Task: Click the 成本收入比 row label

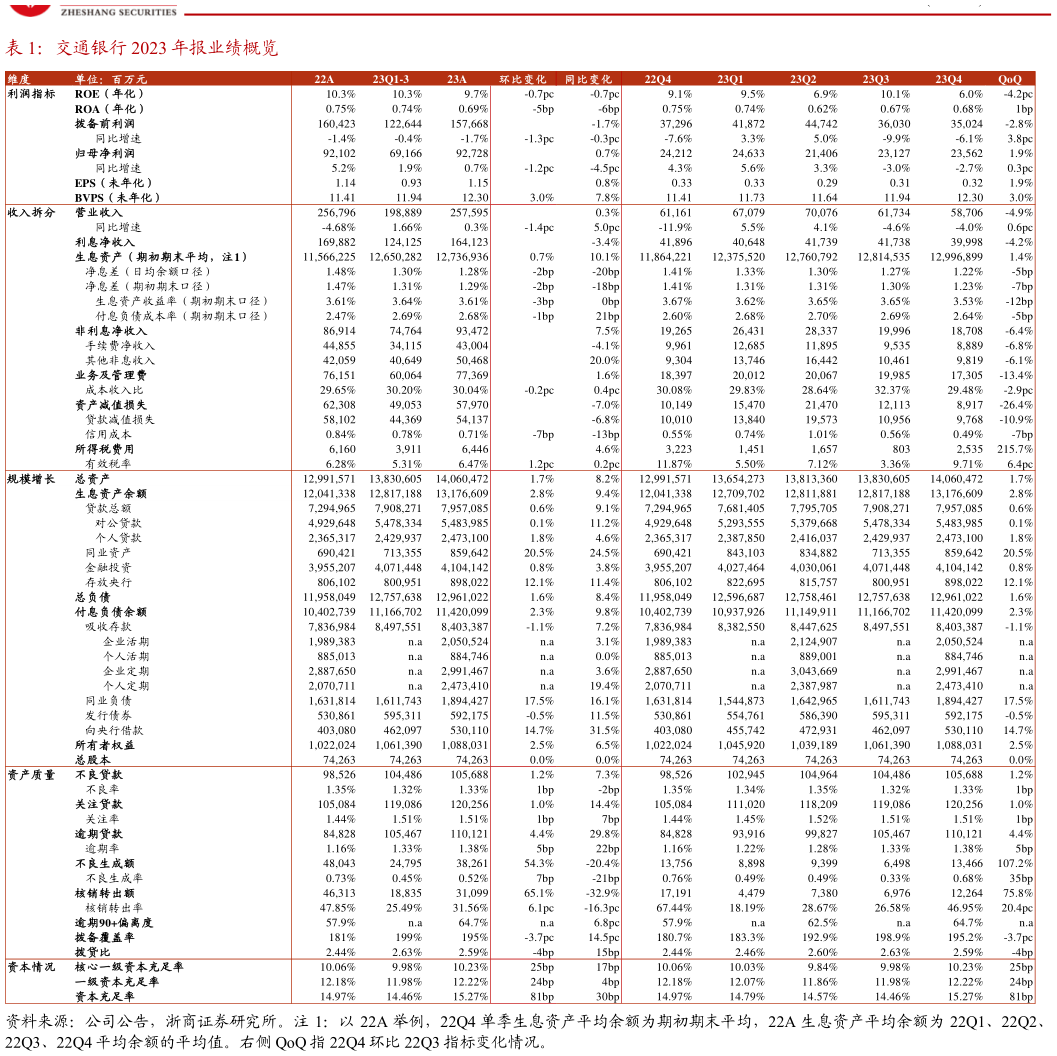Action: point(114,390)
